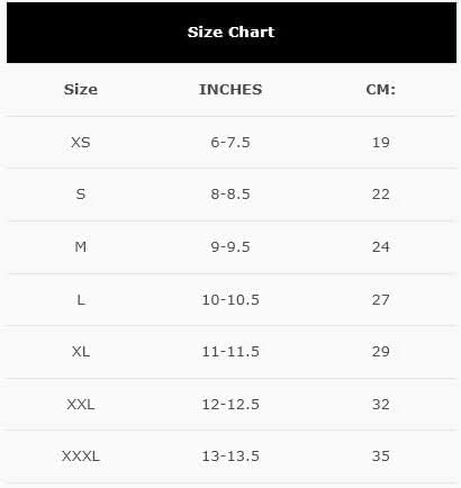Select the S size cell
461x488 pixels.
coord(81,194)
